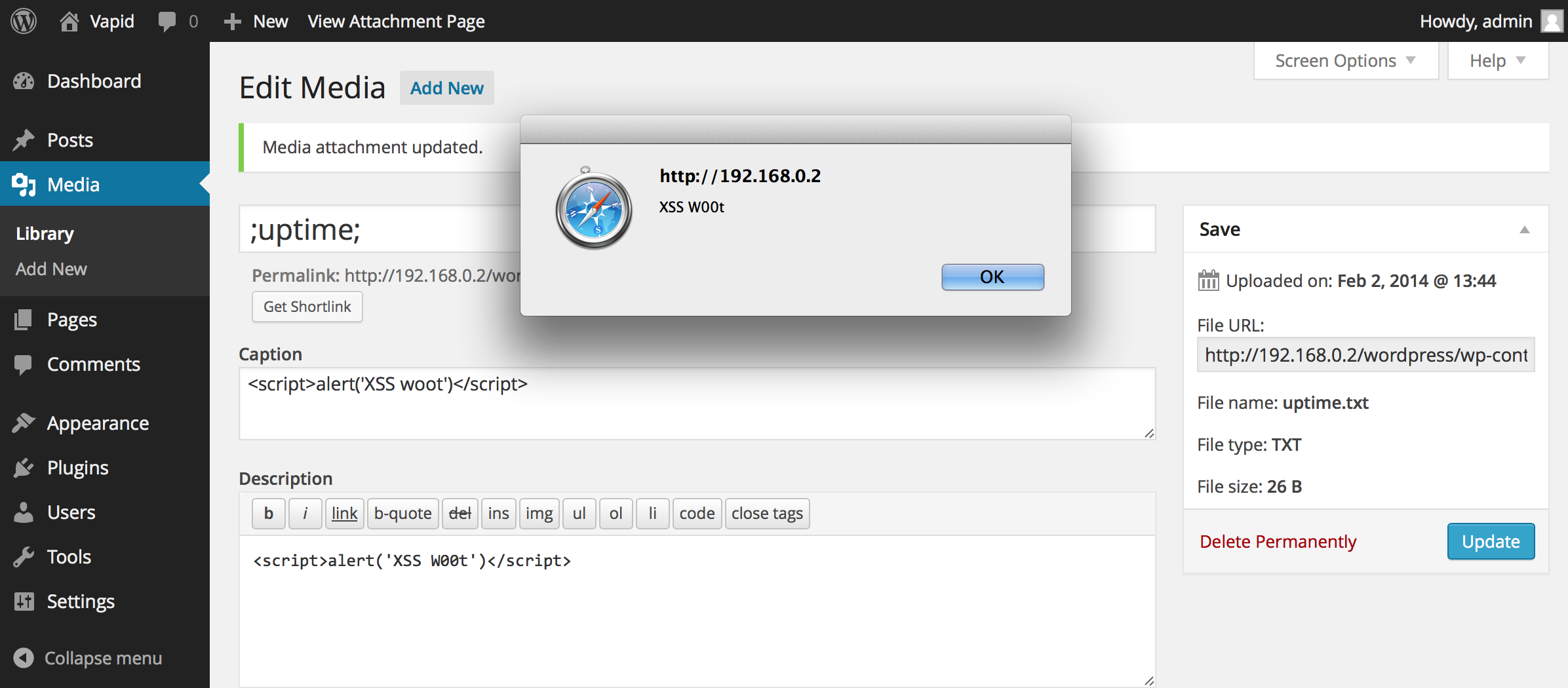Insert bold with b button

[269, 514]
